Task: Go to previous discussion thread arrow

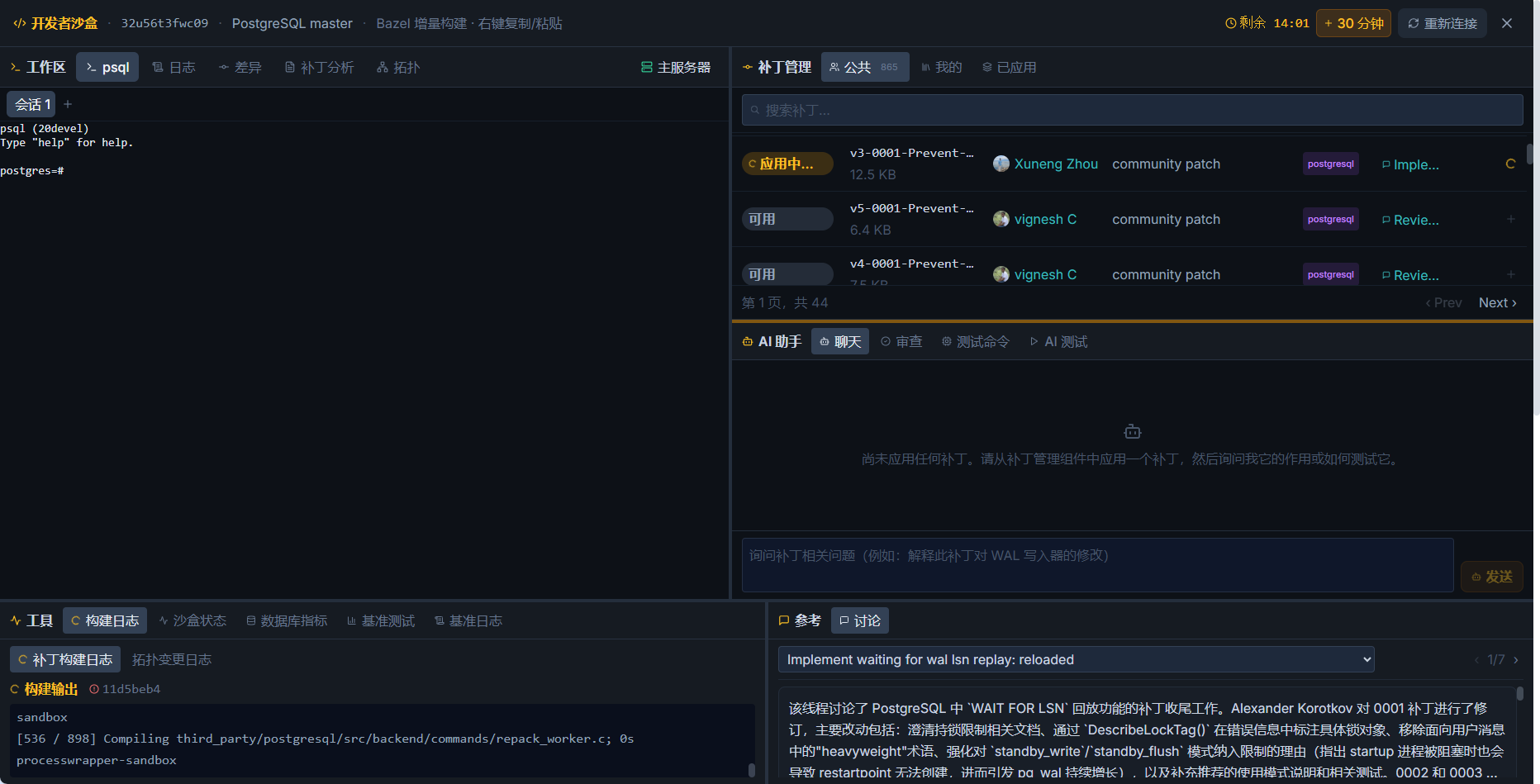Action: [1476, 659]
